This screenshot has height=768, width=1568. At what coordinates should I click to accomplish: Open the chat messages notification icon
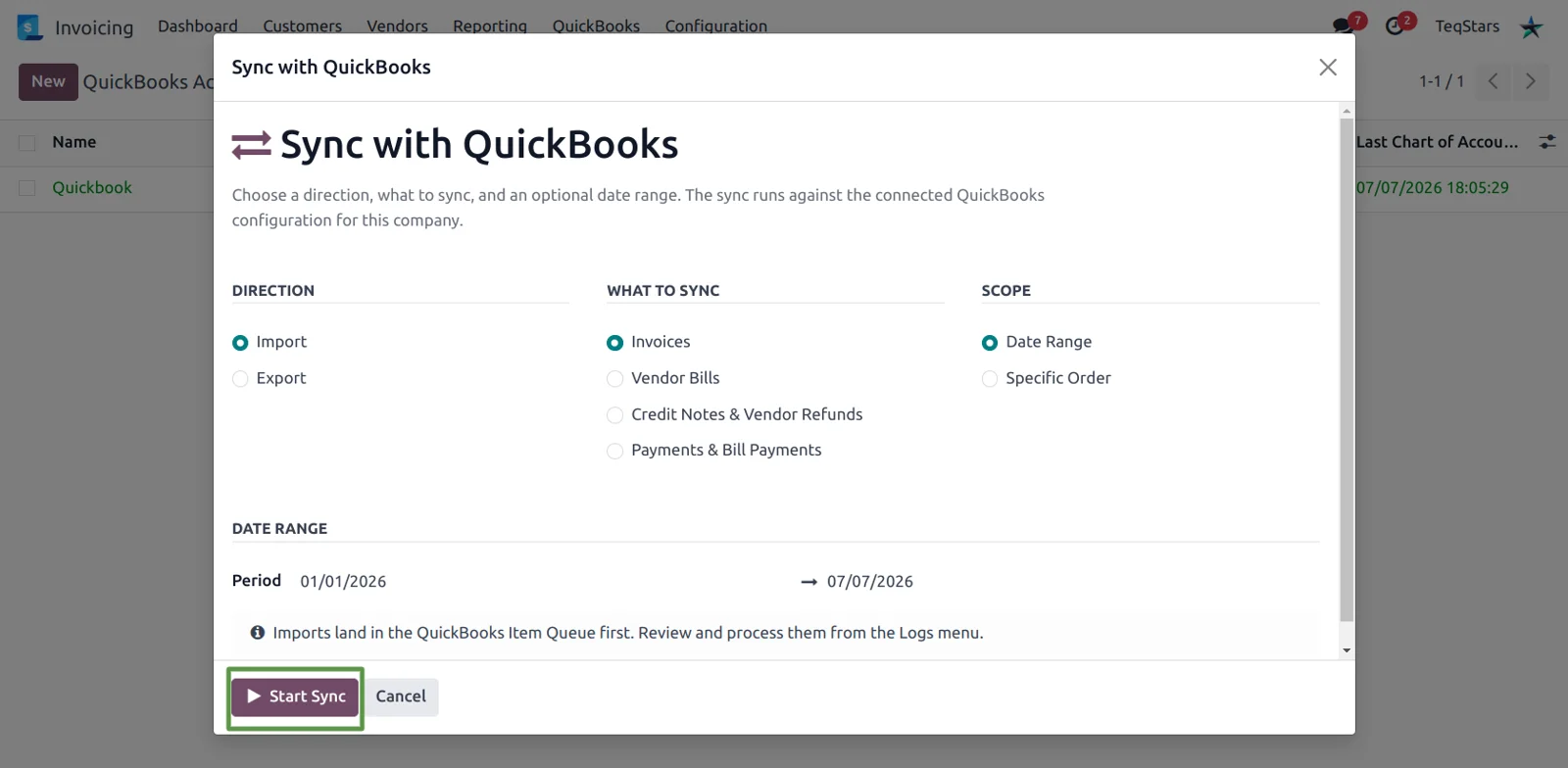1344,25
